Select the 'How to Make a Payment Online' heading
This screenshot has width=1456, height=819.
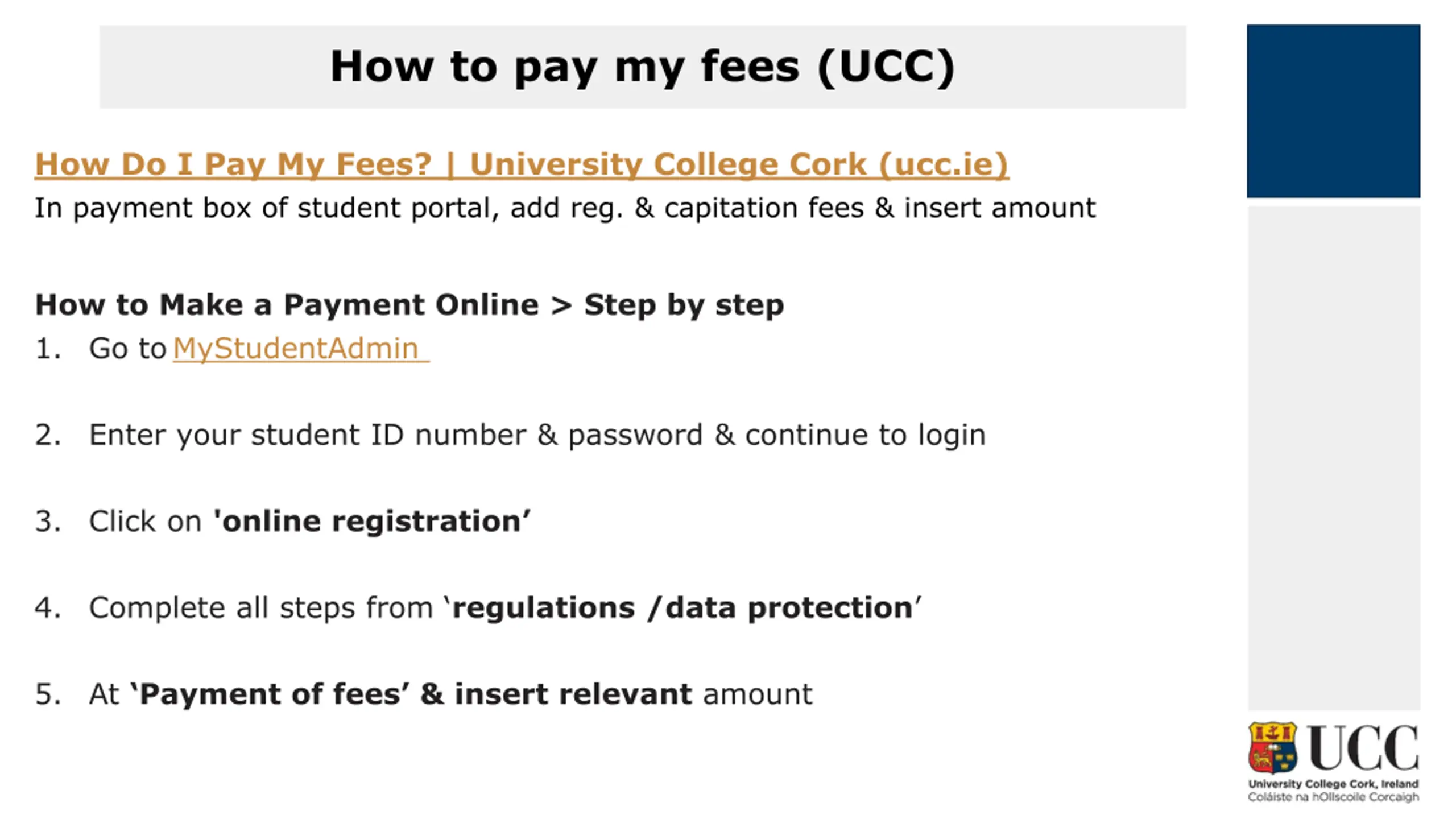[409, 305]
